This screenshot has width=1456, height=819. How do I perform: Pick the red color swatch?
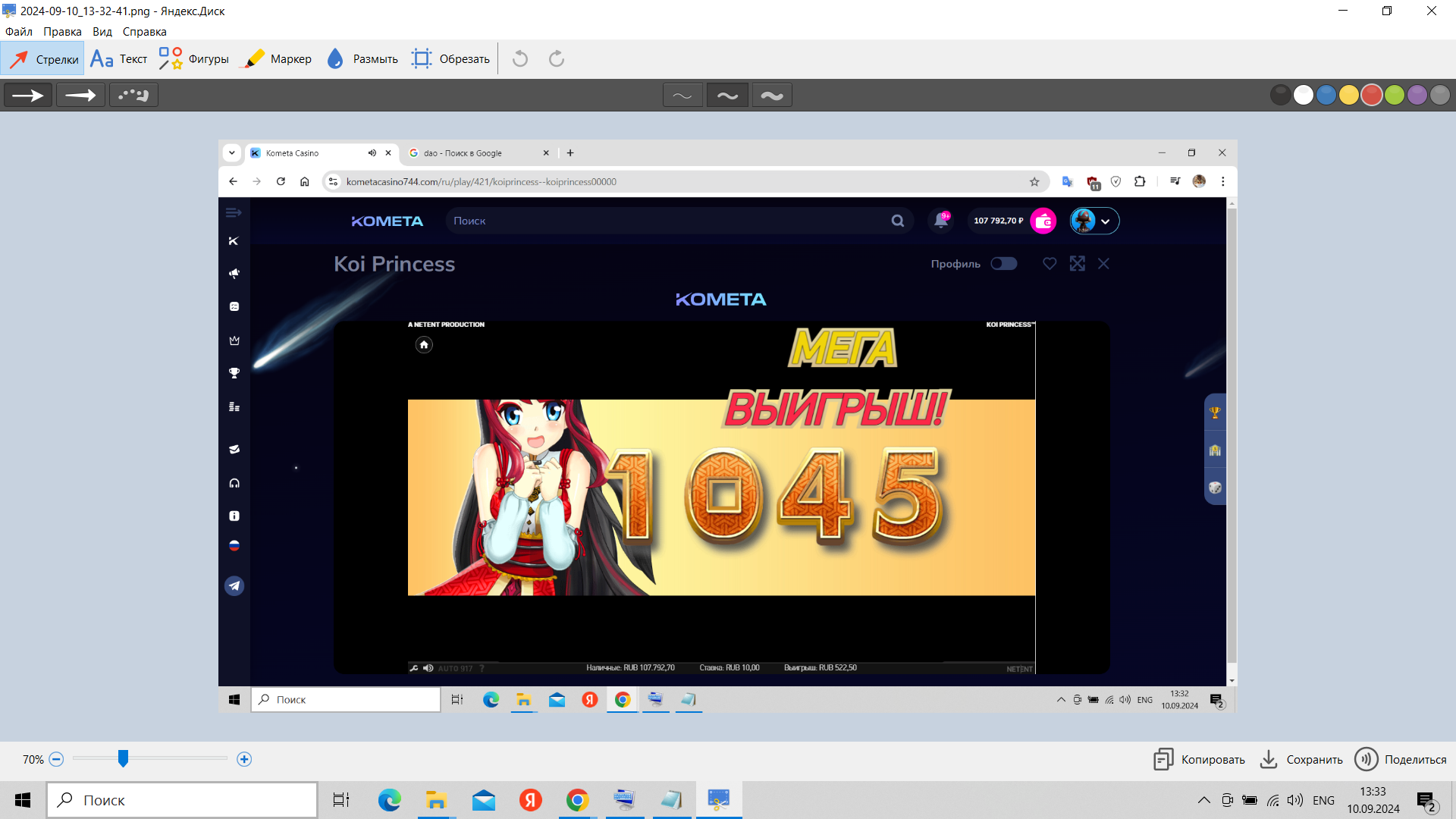[x=1371, y=96]
